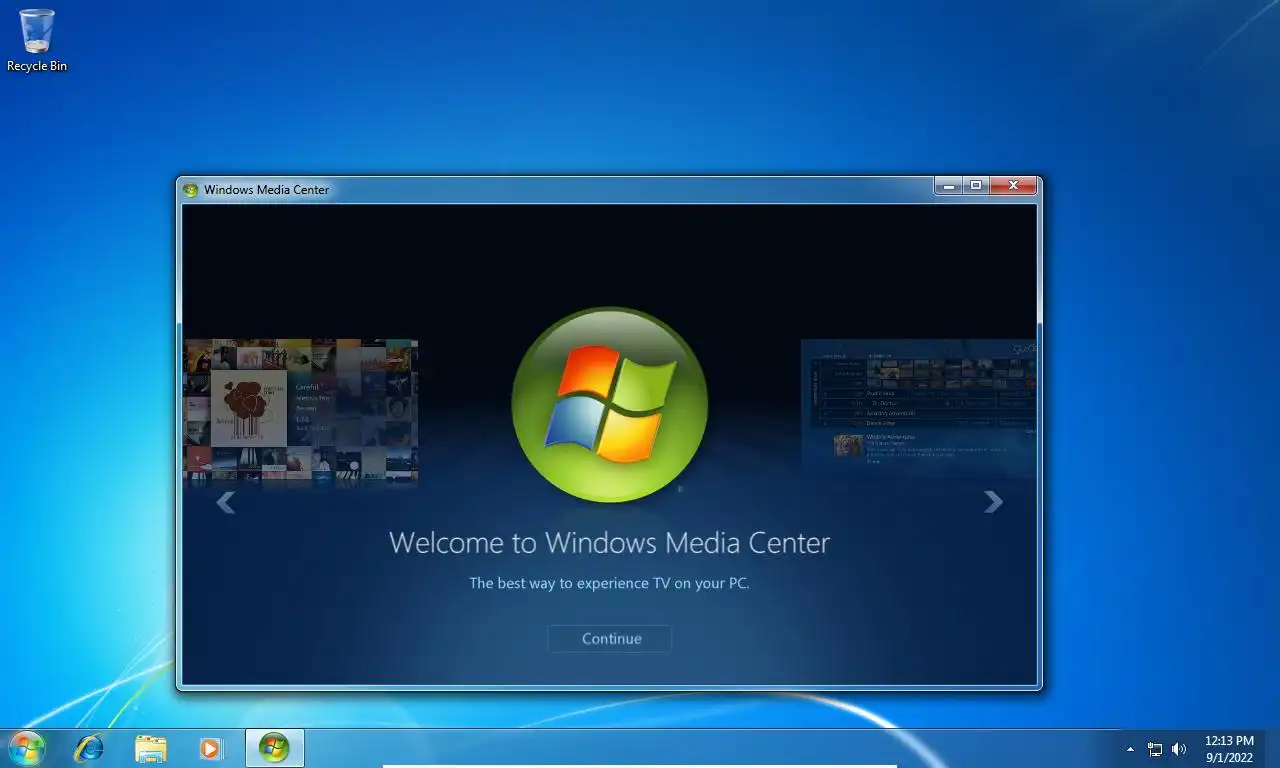Click 'The best way to experience TV' text
Screen dimensions: 1280x768
point(609,583)
